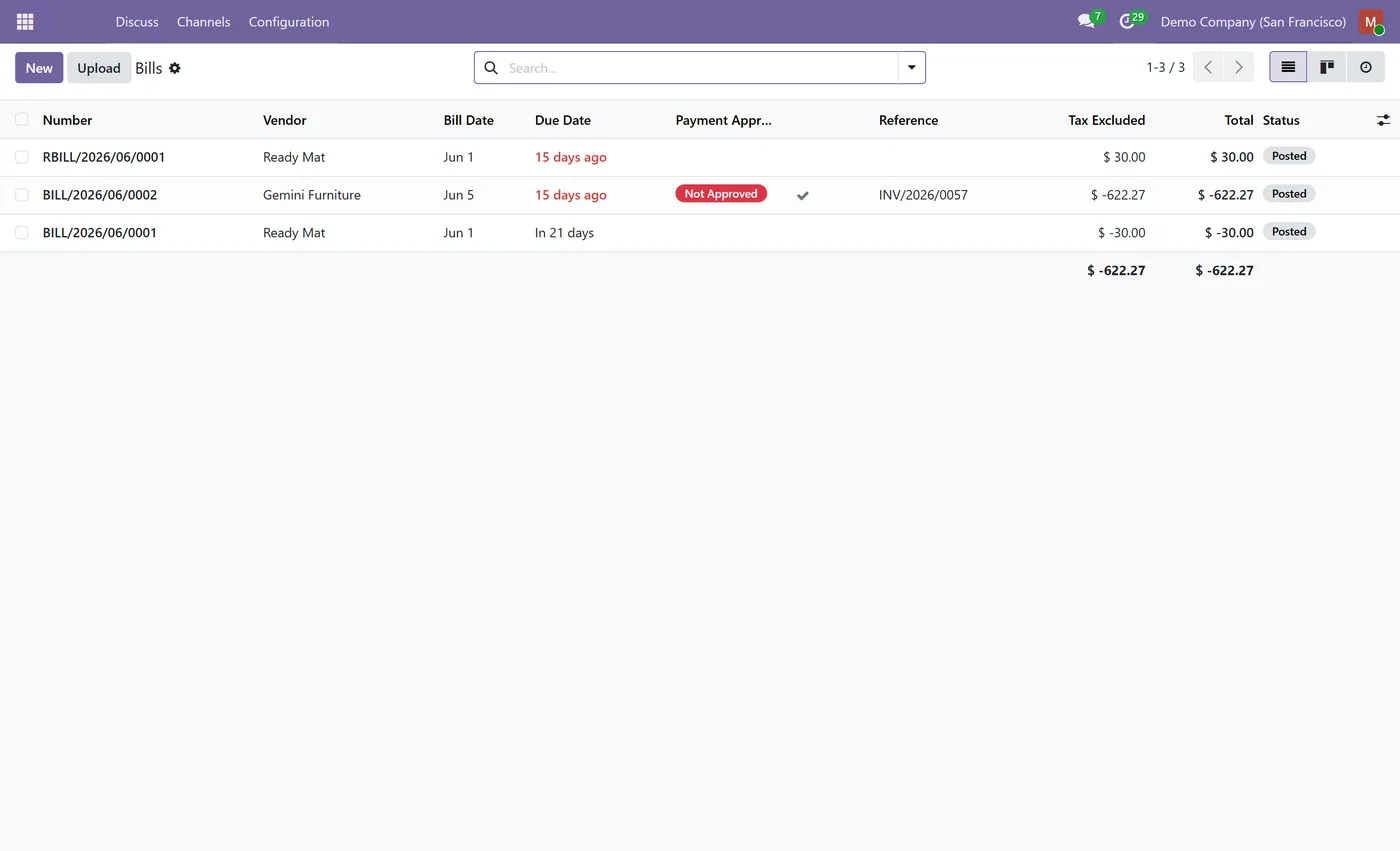This screenshot has height=851, width=1400.
Task: Switch to kanban view
Action: pos(1327,67)
